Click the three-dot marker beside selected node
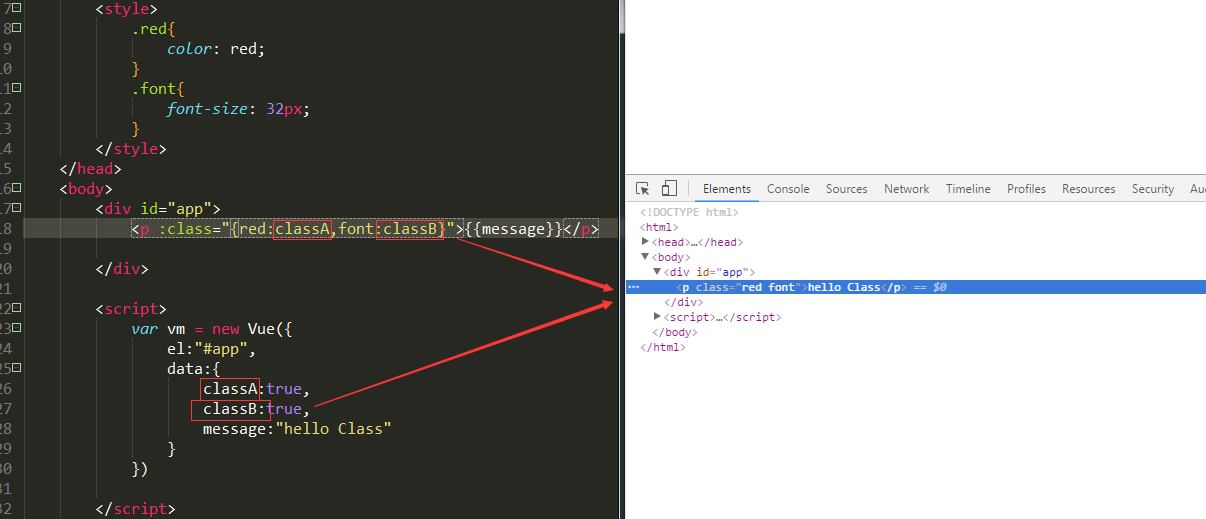The image size is (1206, 519). (633, 287)
